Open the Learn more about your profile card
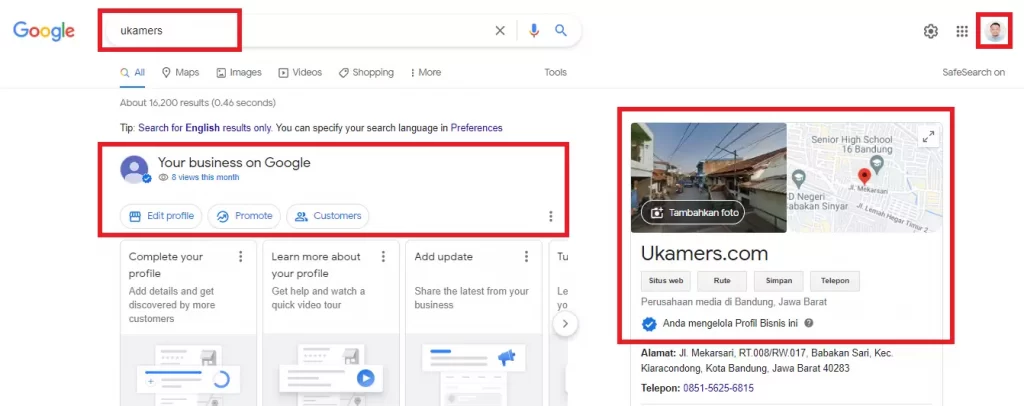Screen dimensions: 1024x406 [x=331, y=323]
